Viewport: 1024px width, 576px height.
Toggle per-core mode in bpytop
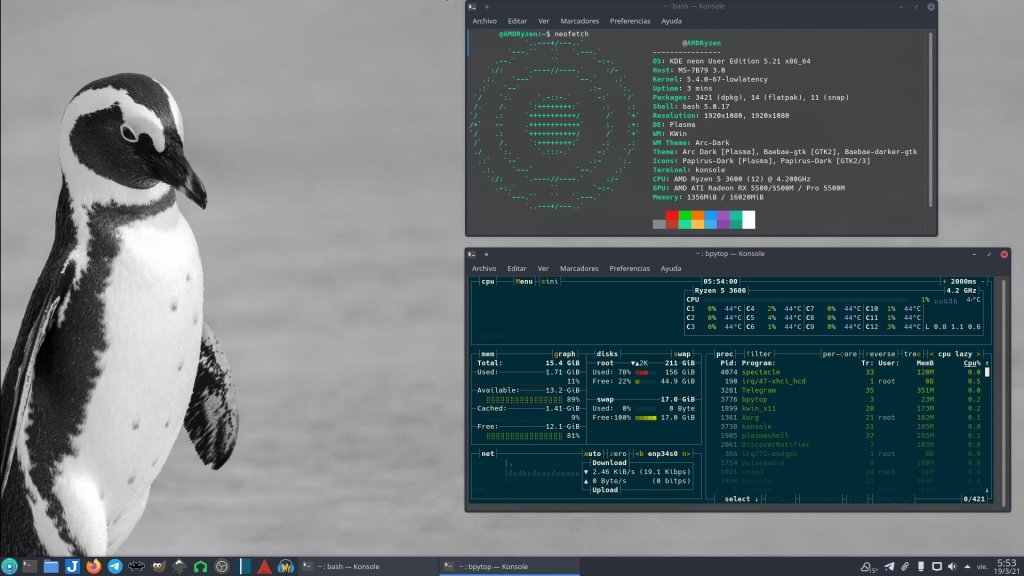coord(839,353)
